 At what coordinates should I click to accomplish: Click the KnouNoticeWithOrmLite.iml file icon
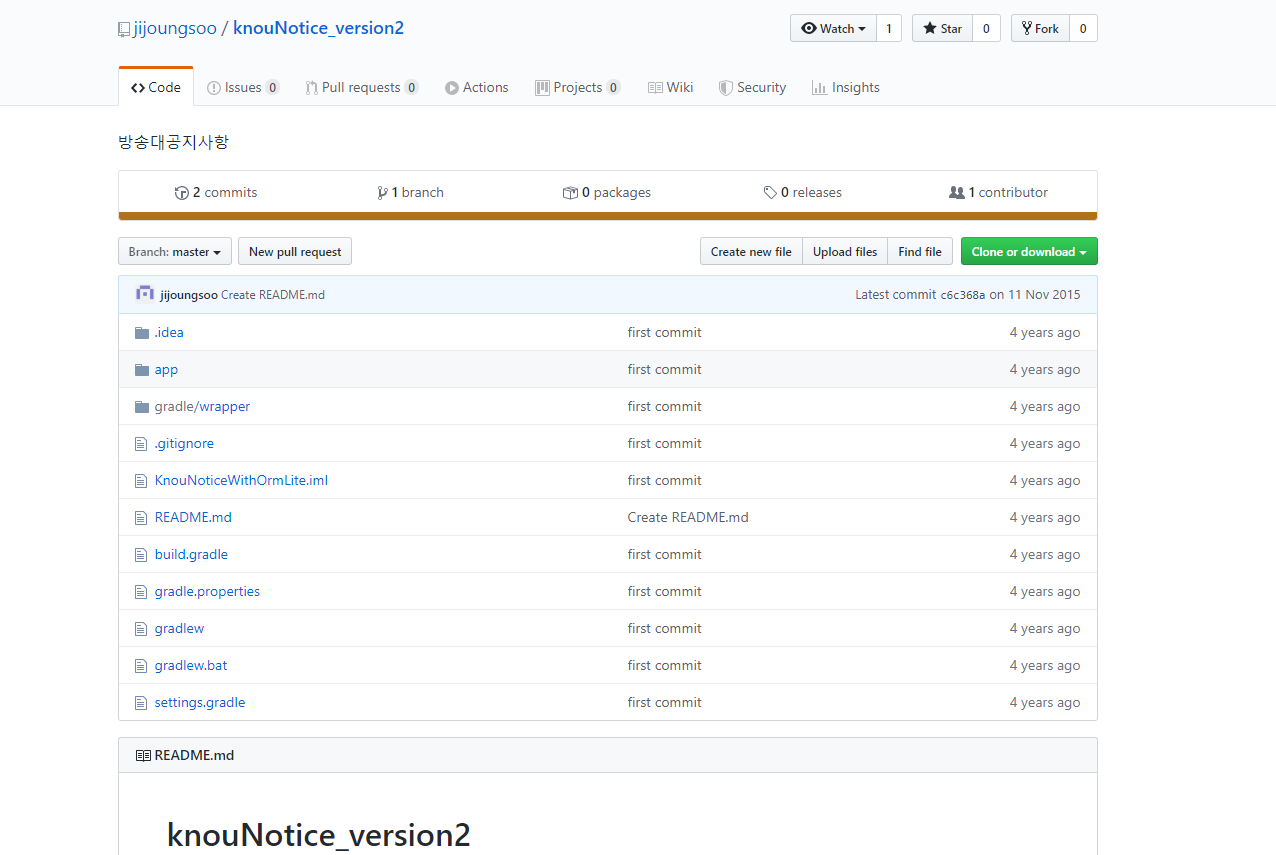point(141,481)
